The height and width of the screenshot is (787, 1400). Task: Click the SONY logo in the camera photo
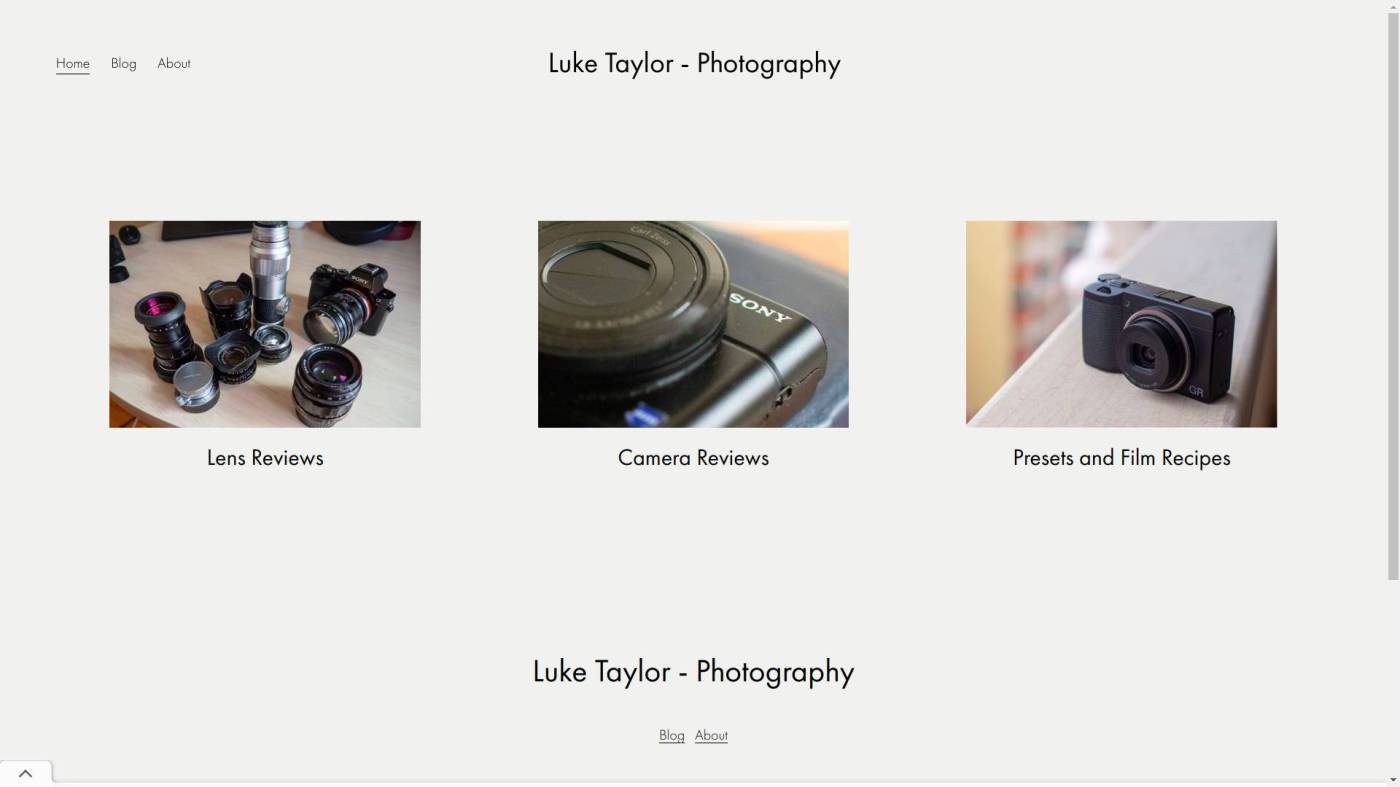pos(760,307)
